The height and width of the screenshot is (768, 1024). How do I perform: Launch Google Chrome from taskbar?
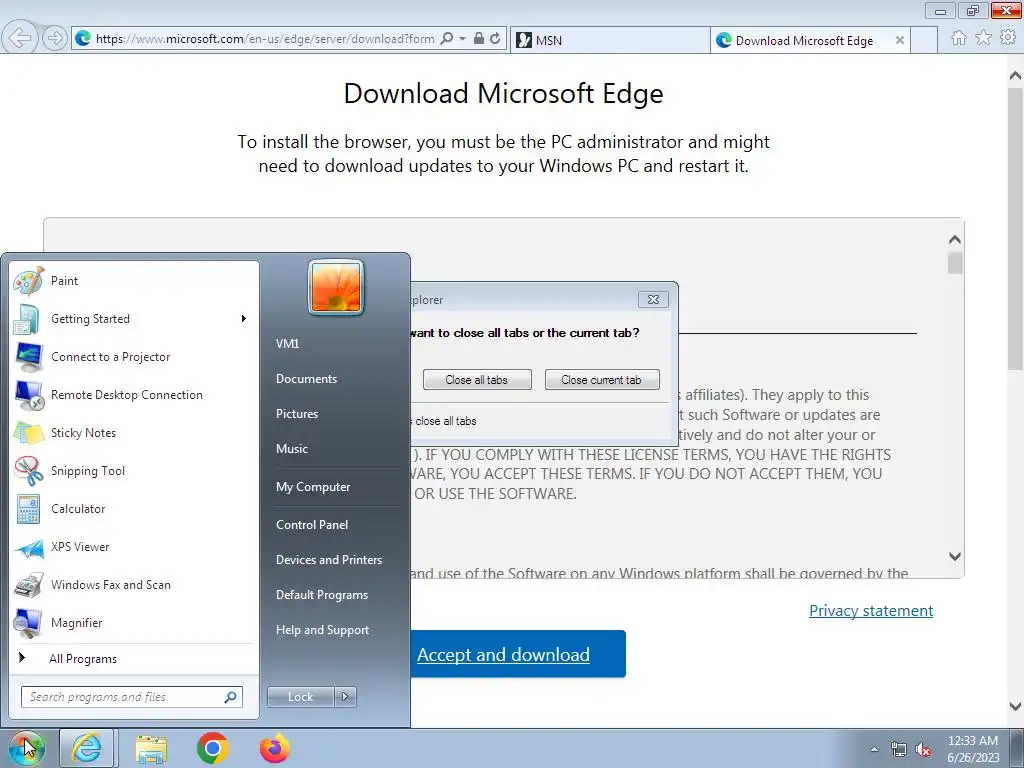coord(212,748)
